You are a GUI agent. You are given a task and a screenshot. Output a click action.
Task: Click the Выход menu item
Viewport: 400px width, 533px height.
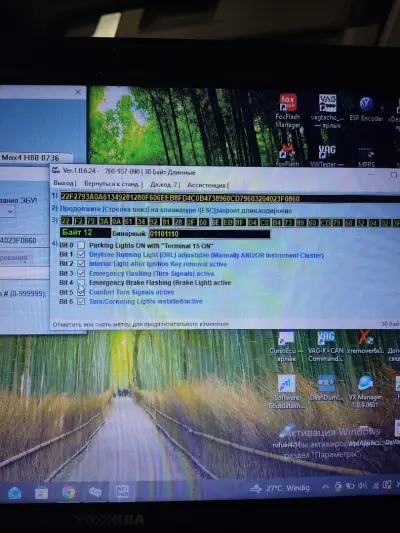click(63, 183)
